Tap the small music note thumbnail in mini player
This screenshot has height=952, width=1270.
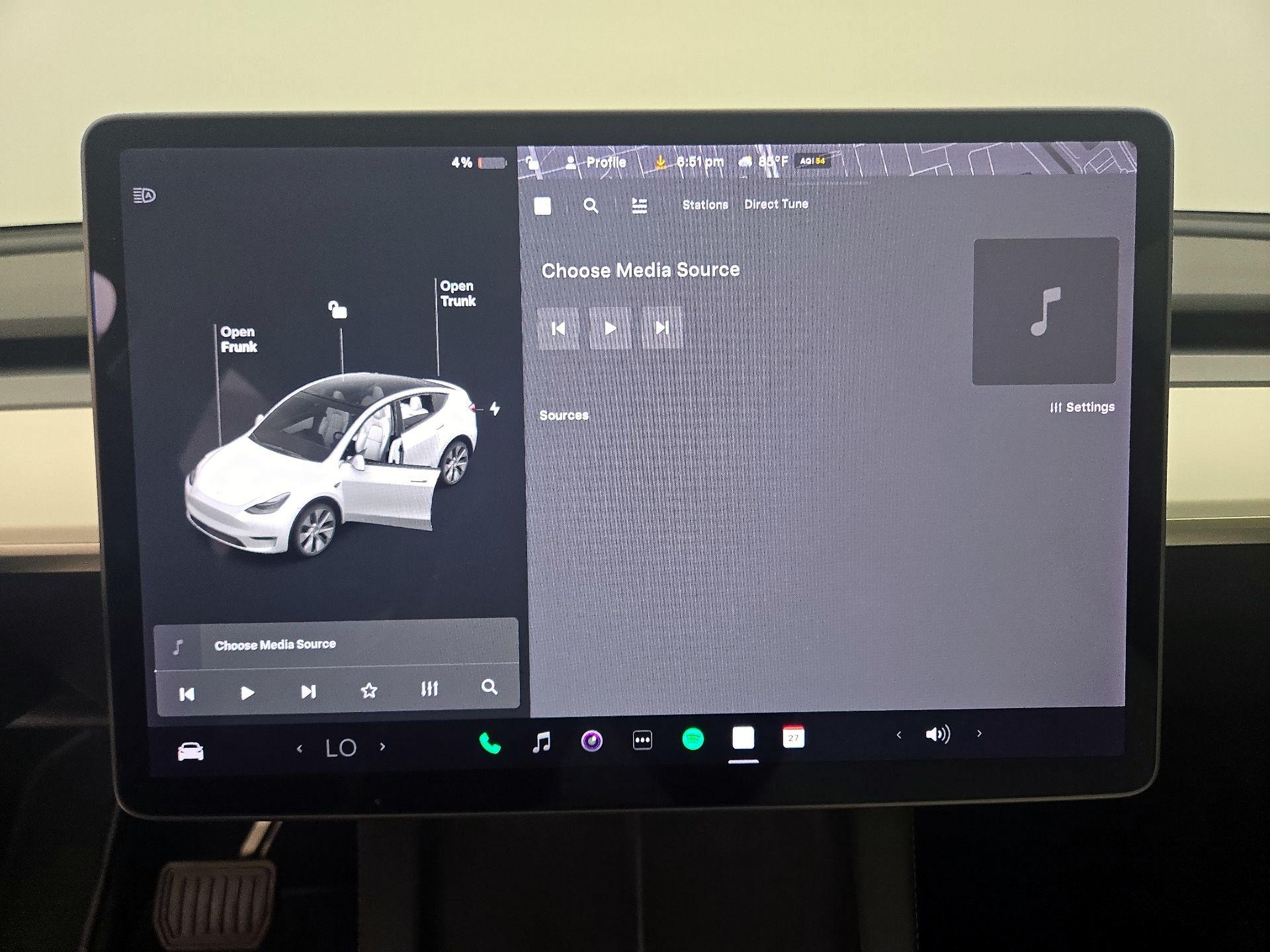pyautogui.click(x=177, y=647)
